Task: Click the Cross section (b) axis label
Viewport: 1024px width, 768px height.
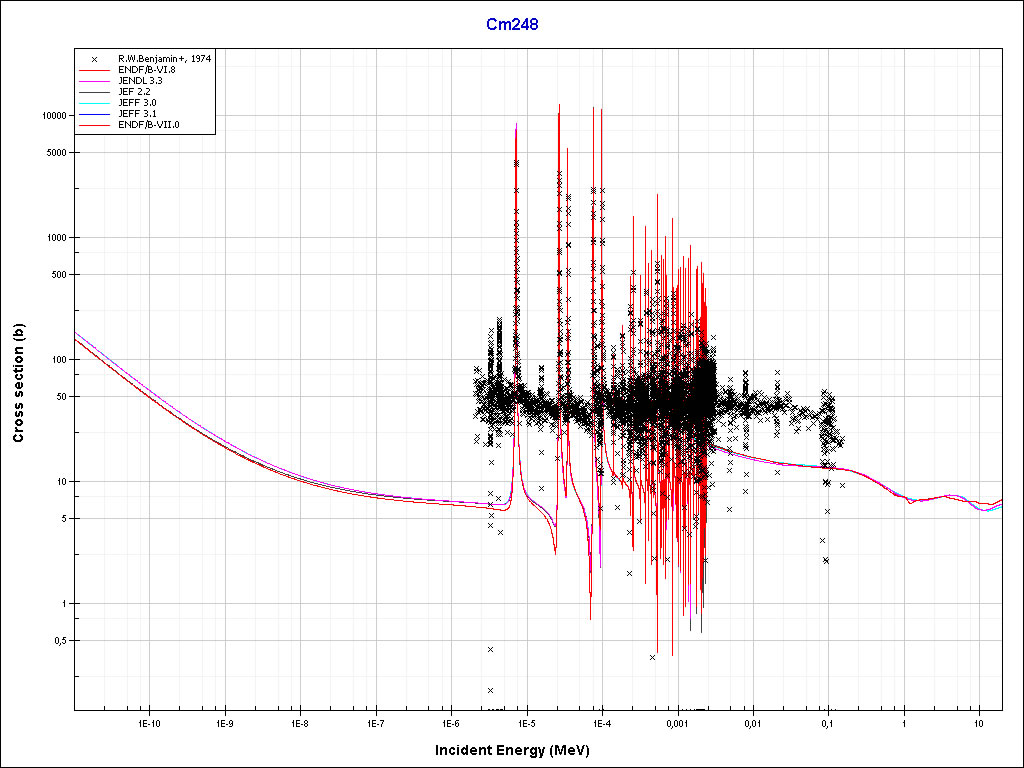Action: 18,383
